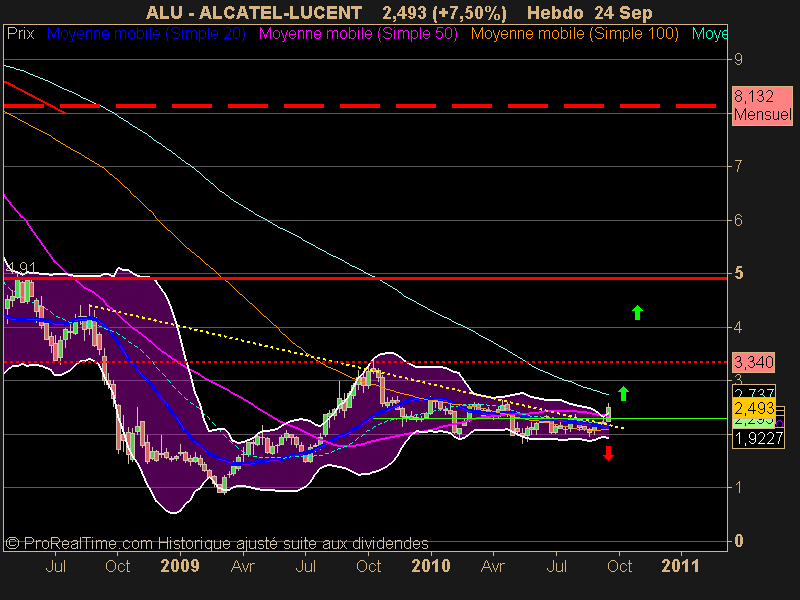Select Moyenne mobile (Simple 50) legend entry
Image resolution: width=800 pixels, height=600 pixels.
pyautogui.click(x=358, y=34)
